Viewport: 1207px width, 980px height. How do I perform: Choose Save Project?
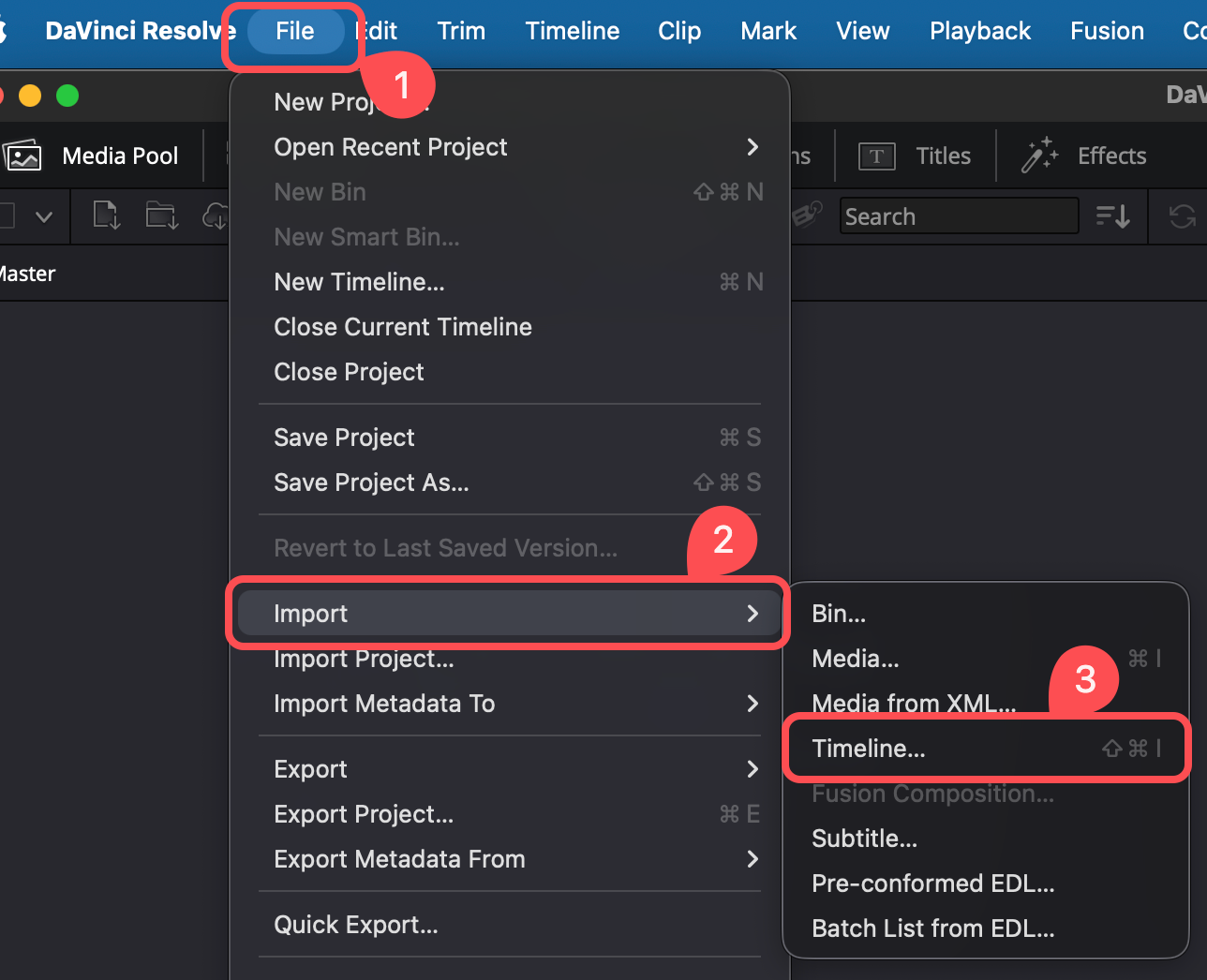point(510,438)
